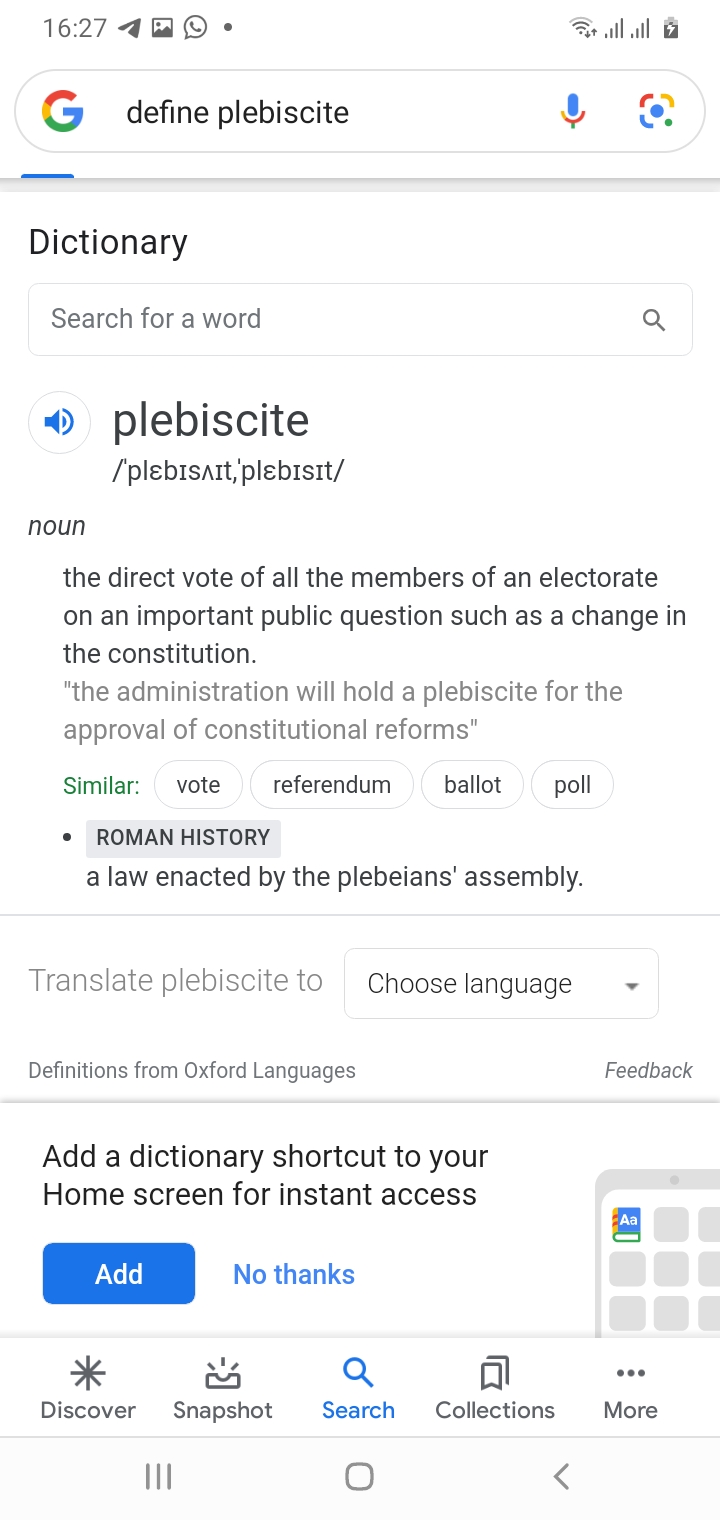Expand the Choose language dropdown
The image size is (720, 1520).
click(x=501, y=984)
